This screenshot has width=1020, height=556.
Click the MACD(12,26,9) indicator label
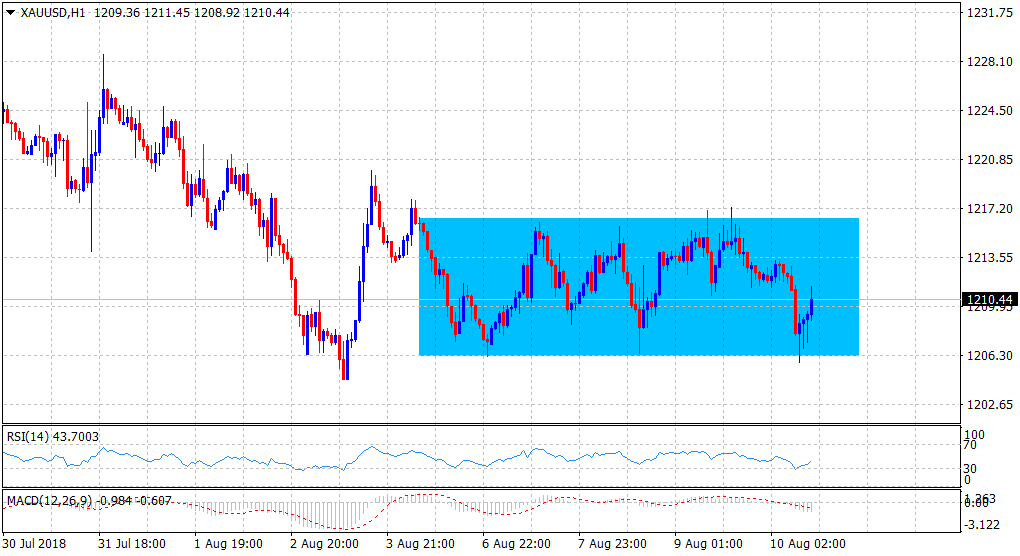pos(48,499)
